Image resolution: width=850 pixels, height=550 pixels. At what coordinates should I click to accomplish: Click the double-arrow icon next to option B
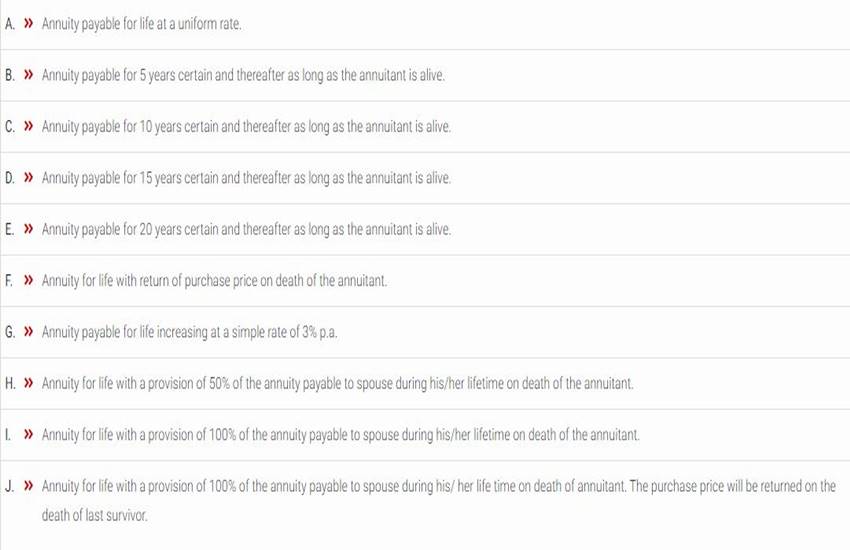(x=28, y=75)
